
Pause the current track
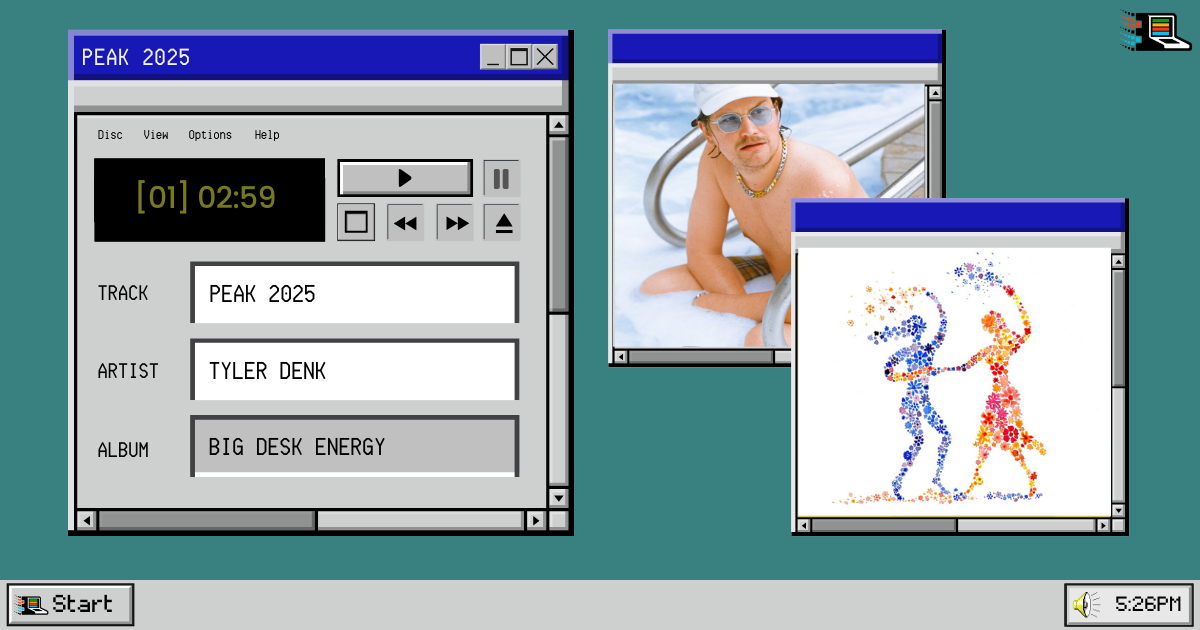tap(501, 179)
